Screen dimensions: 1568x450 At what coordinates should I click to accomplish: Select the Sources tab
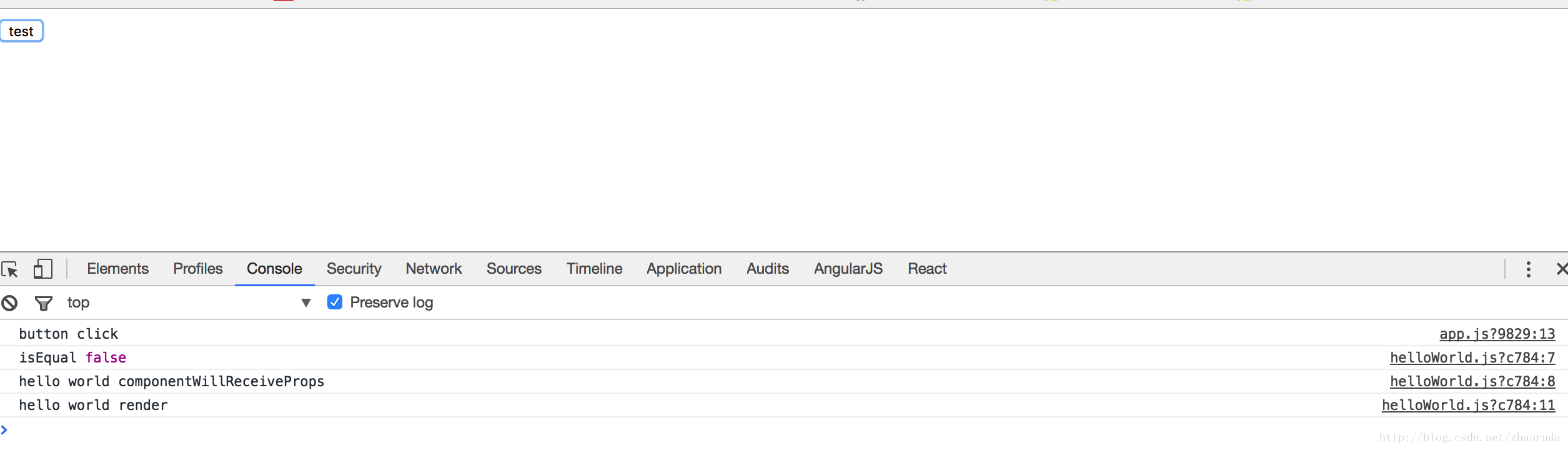click(514, 269)
